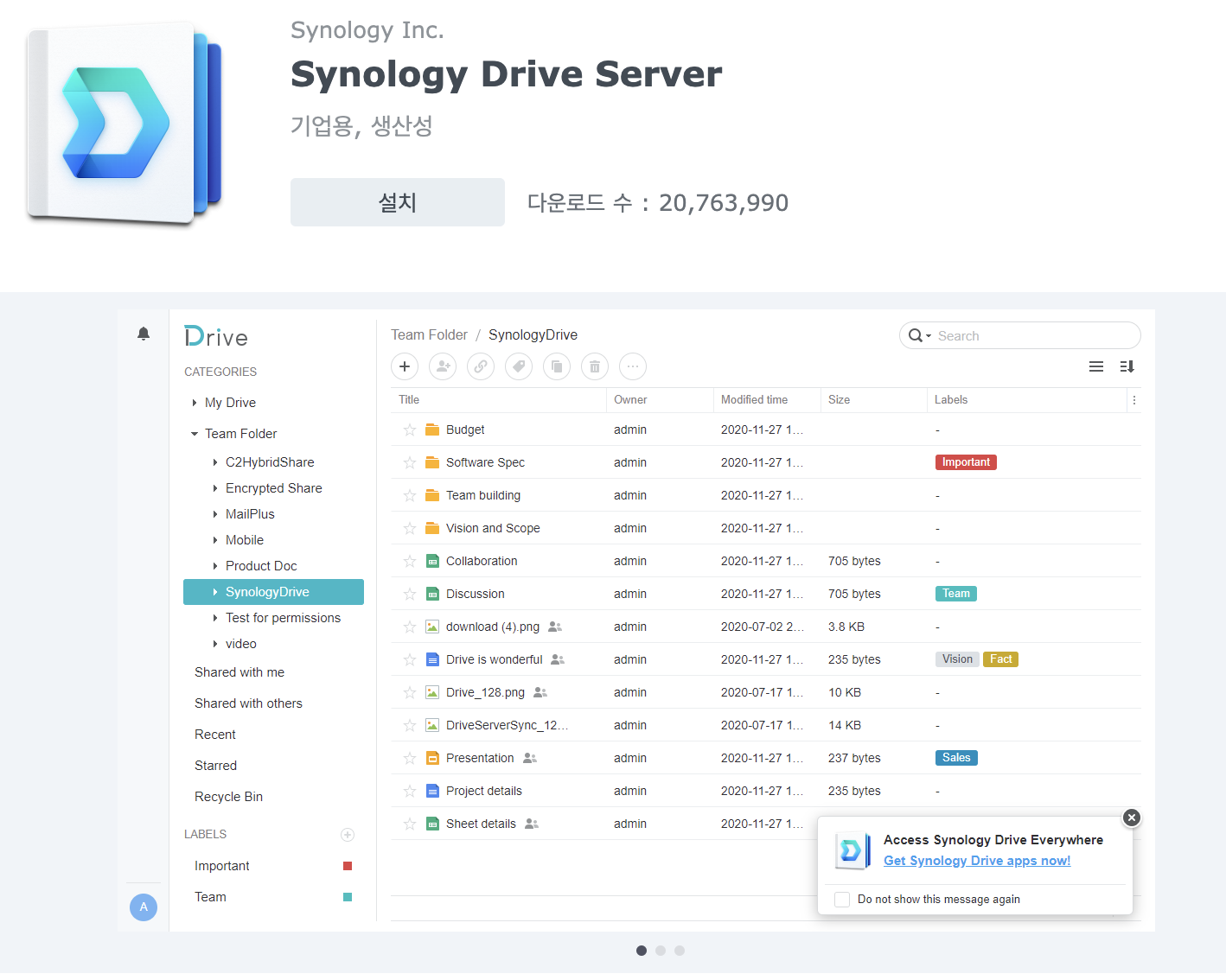The width and height of the screenshot is (1226, 980).
Task: Click shared users icon beside Drive_128.png
Action: 540,692
